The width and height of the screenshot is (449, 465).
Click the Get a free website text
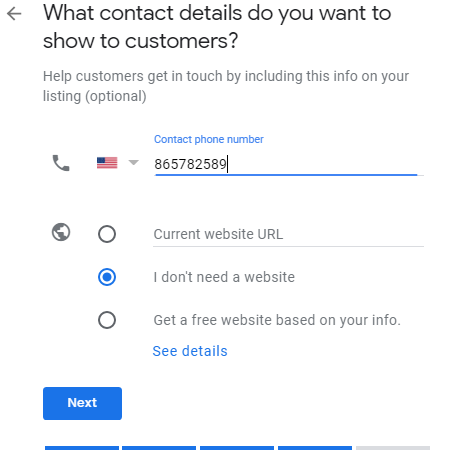tap(277, 320)
